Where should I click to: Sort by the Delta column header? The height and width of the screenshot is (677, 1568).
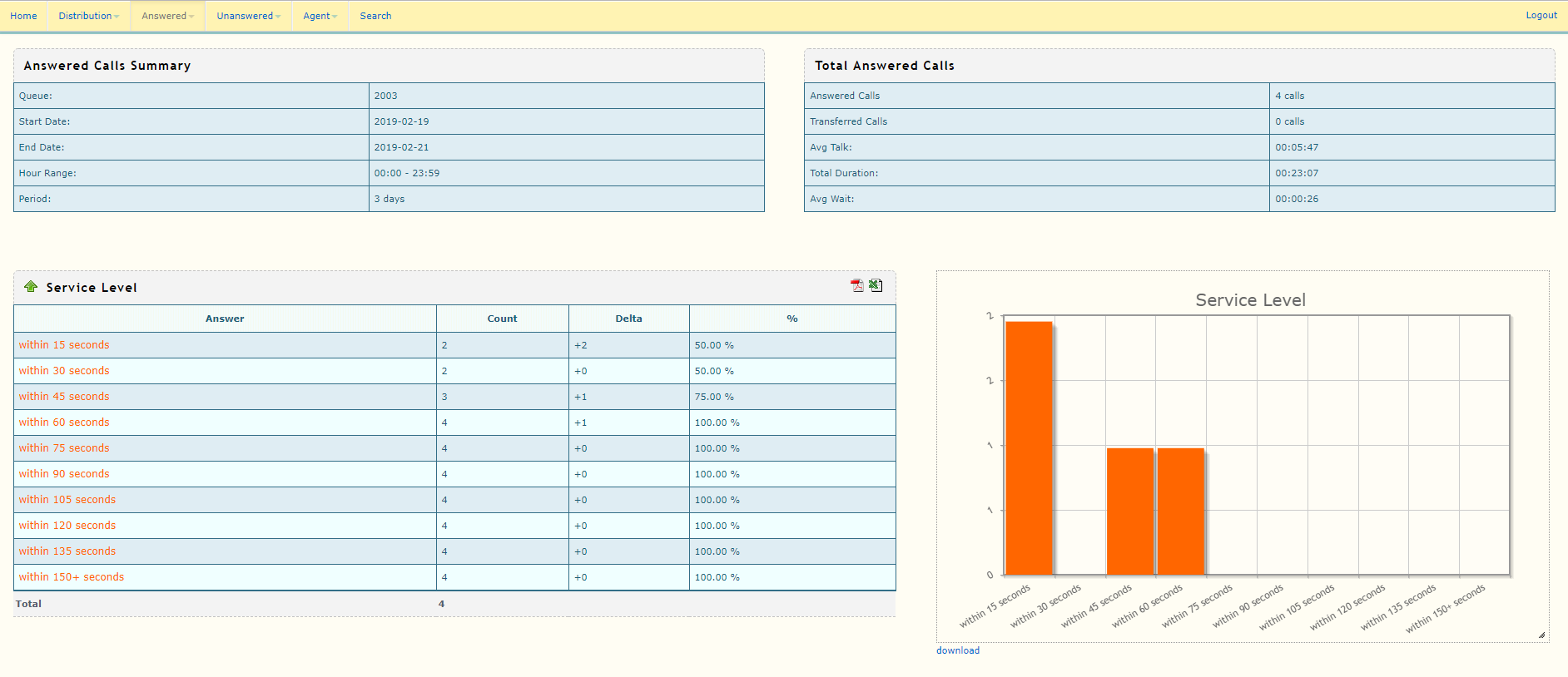(x=628, y=319)
